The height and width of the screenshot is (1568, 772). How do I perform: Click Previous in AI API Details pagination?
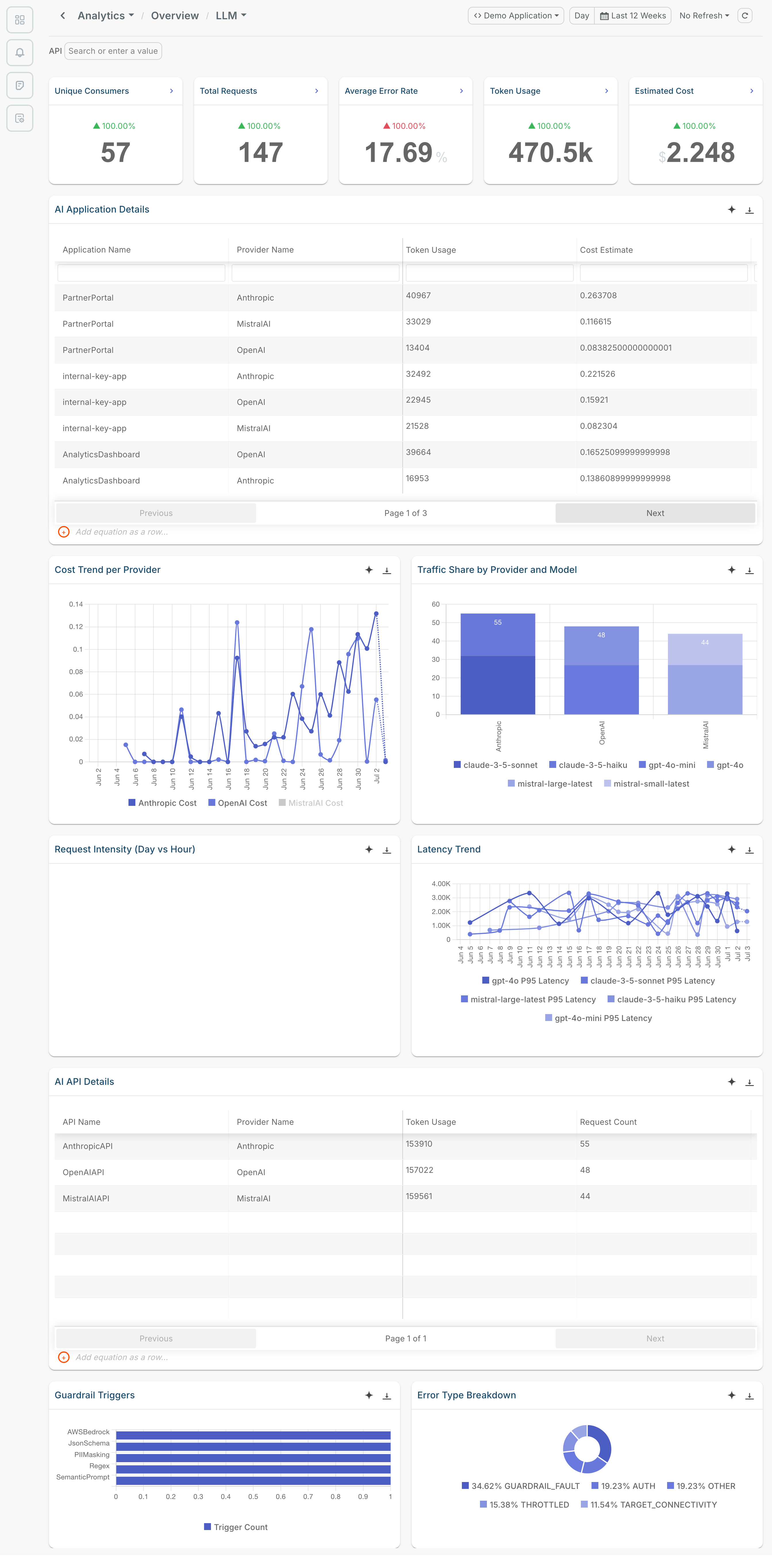tap(156, 1338)
